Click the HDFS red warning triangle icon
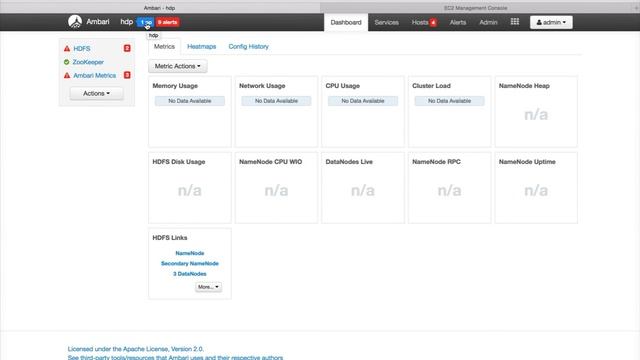This screenshot has height=360, width=640. pos(67,49)
